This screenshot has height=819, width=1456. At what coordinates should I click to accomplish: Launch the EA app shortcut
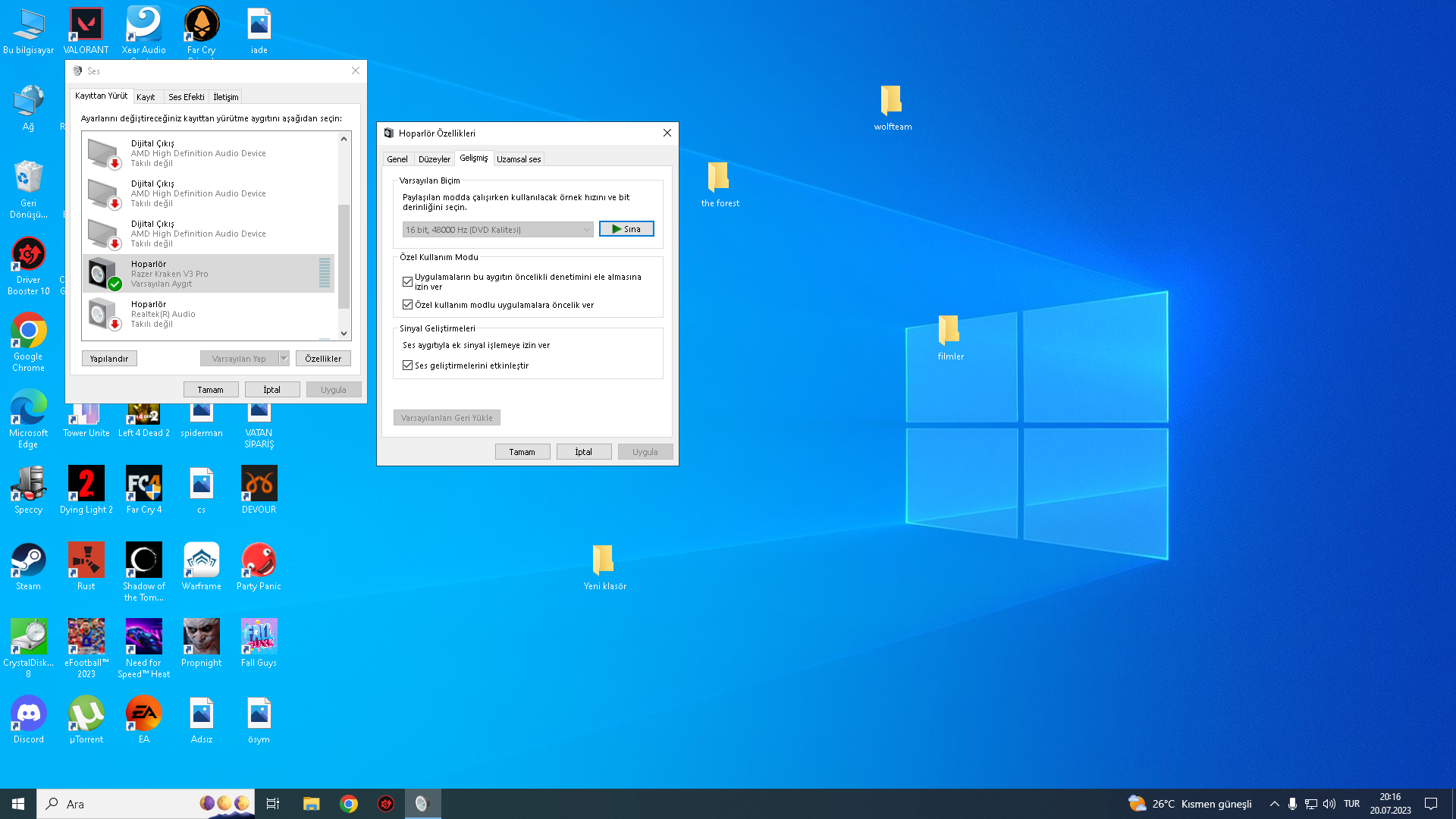143,720
